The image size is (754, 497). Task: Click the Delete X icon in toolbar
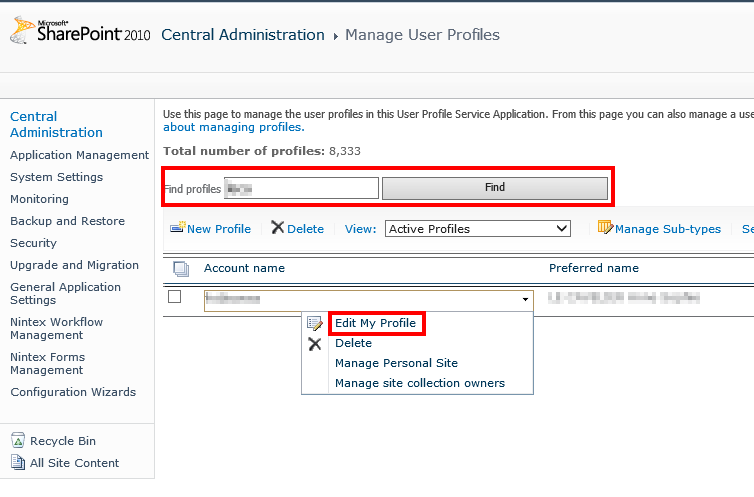coord(277,228)
